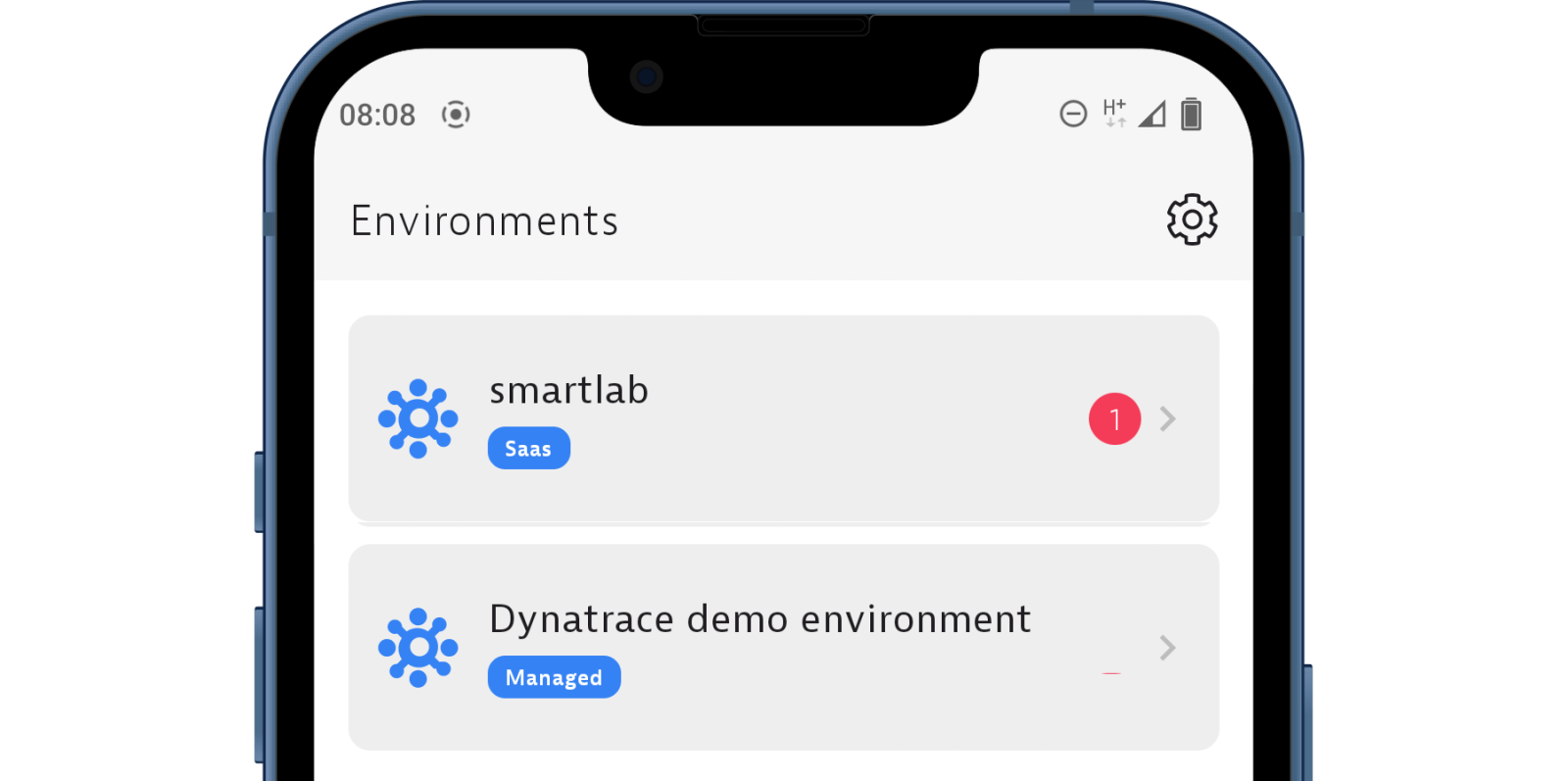The image size is (1568, 781).
Task: Click the smartlab Dynatrace logo icon
Action: click(x=418, y=418)
